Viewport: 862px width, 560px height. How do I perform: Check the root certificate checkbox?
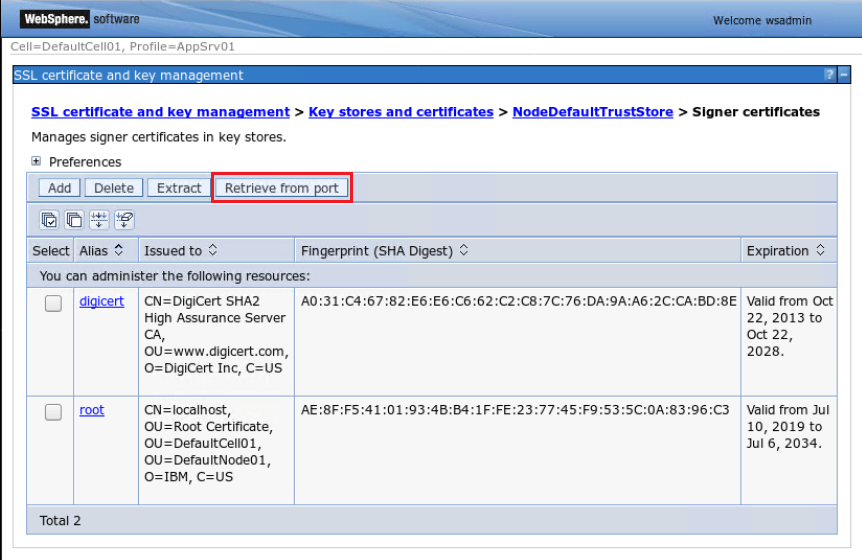tap(53, 412)
